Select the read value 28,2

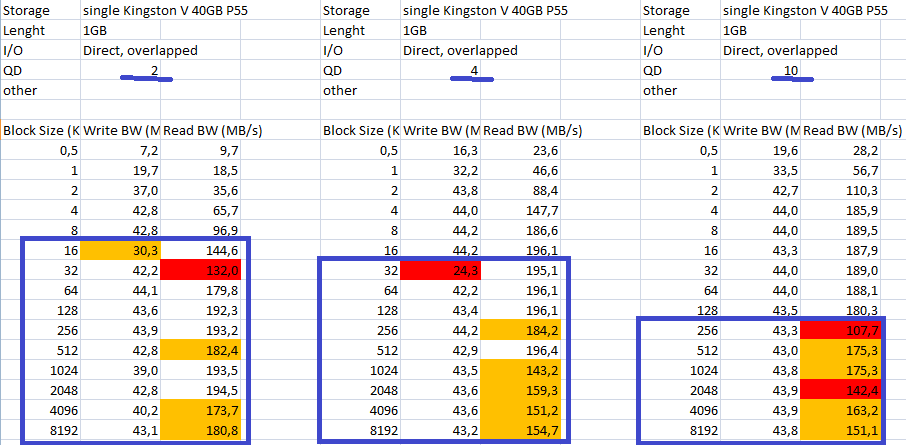pos(841,151)
